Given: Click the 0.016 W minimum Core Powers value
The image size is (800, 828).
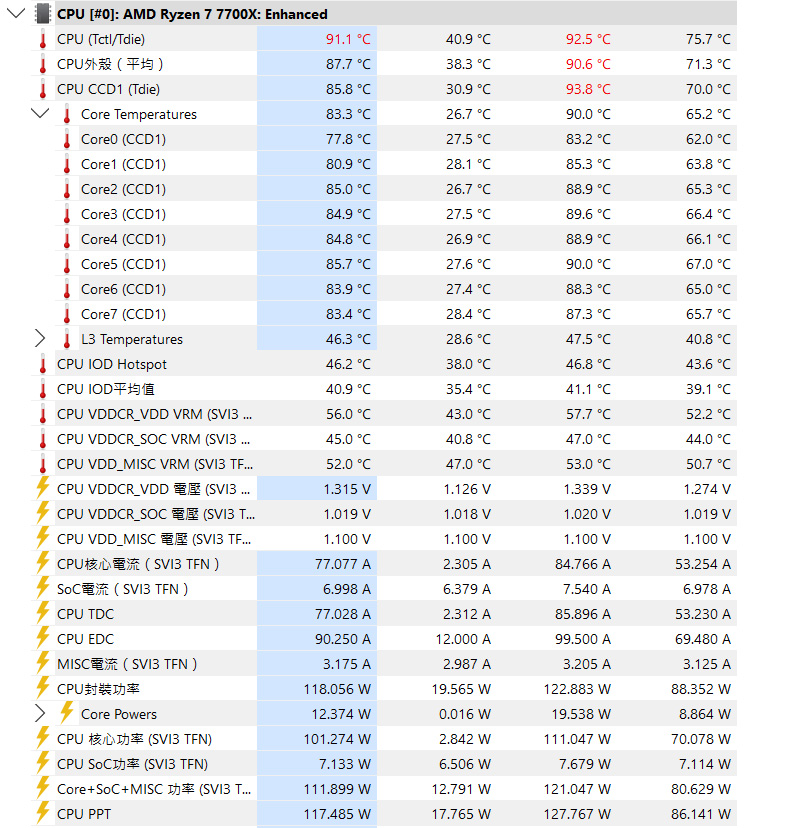Looking at the screenshot, I should click(465, 714).
